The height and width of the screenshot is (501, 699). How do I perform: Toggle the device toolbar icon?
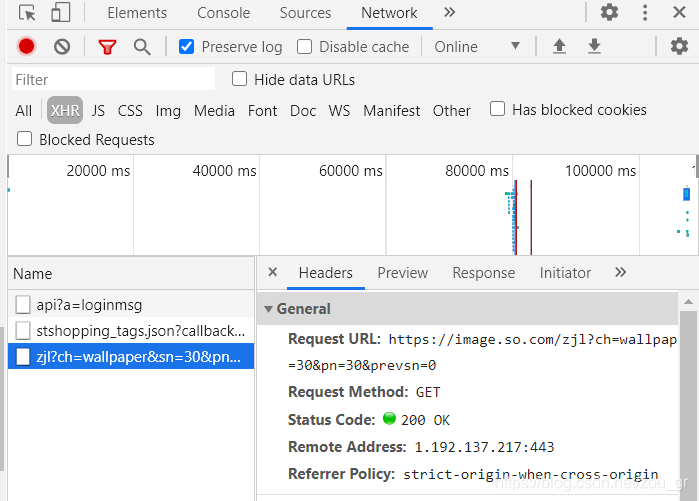(61, 12)
